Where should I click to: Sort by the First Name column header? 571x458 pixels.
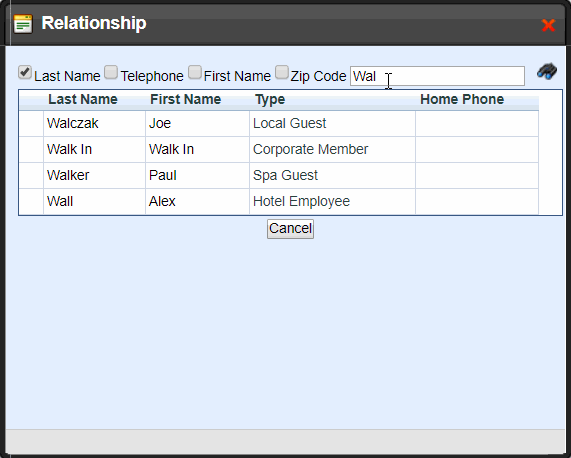click(x=185, y=99)
